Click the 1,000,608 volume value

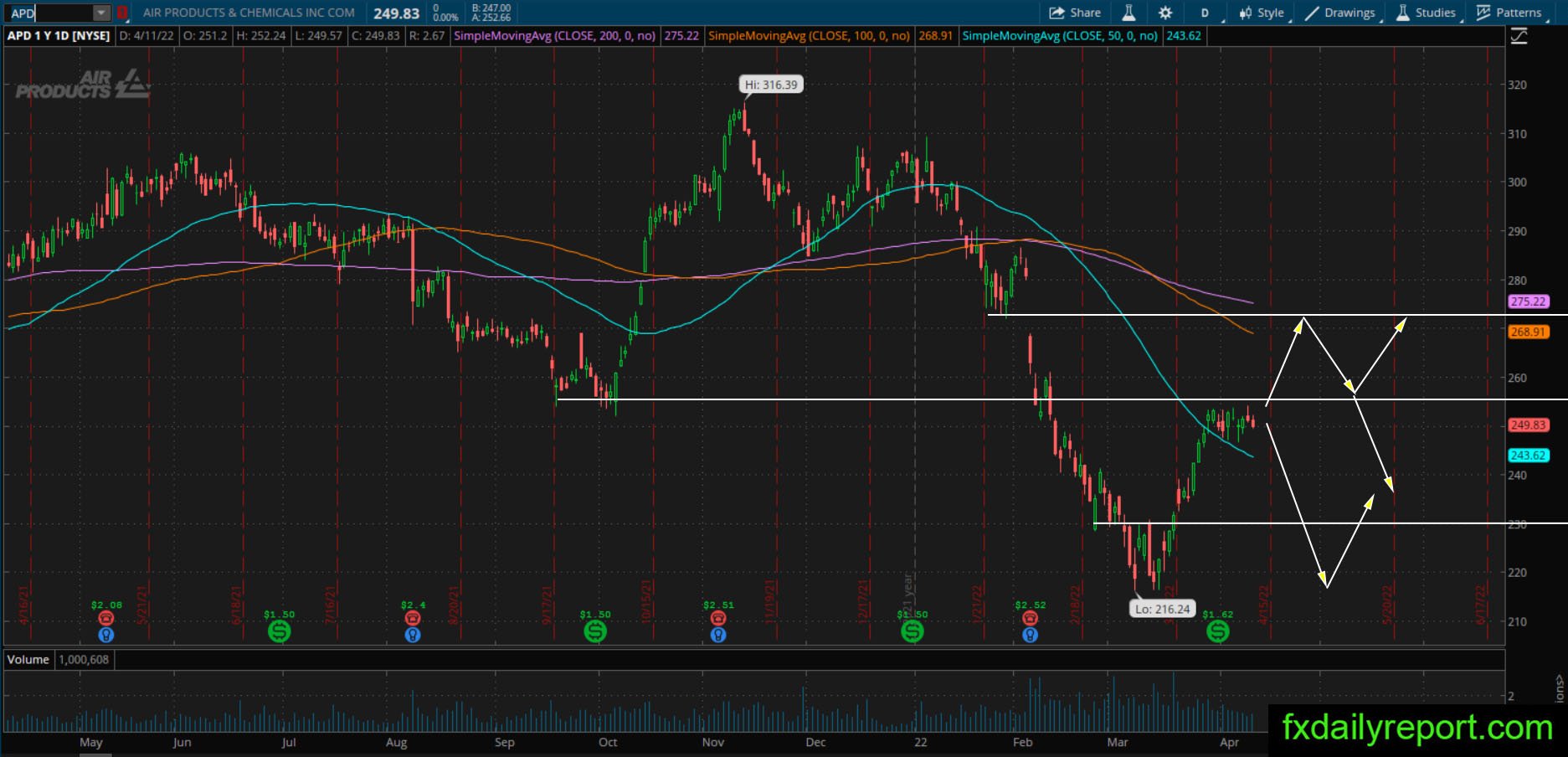click(84, 660)
